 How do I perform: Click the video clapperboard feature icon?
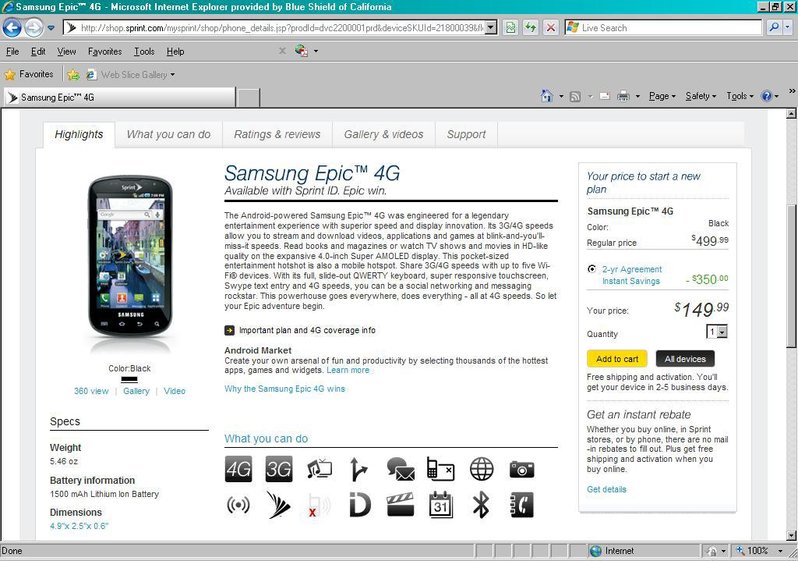click(401, 504)
